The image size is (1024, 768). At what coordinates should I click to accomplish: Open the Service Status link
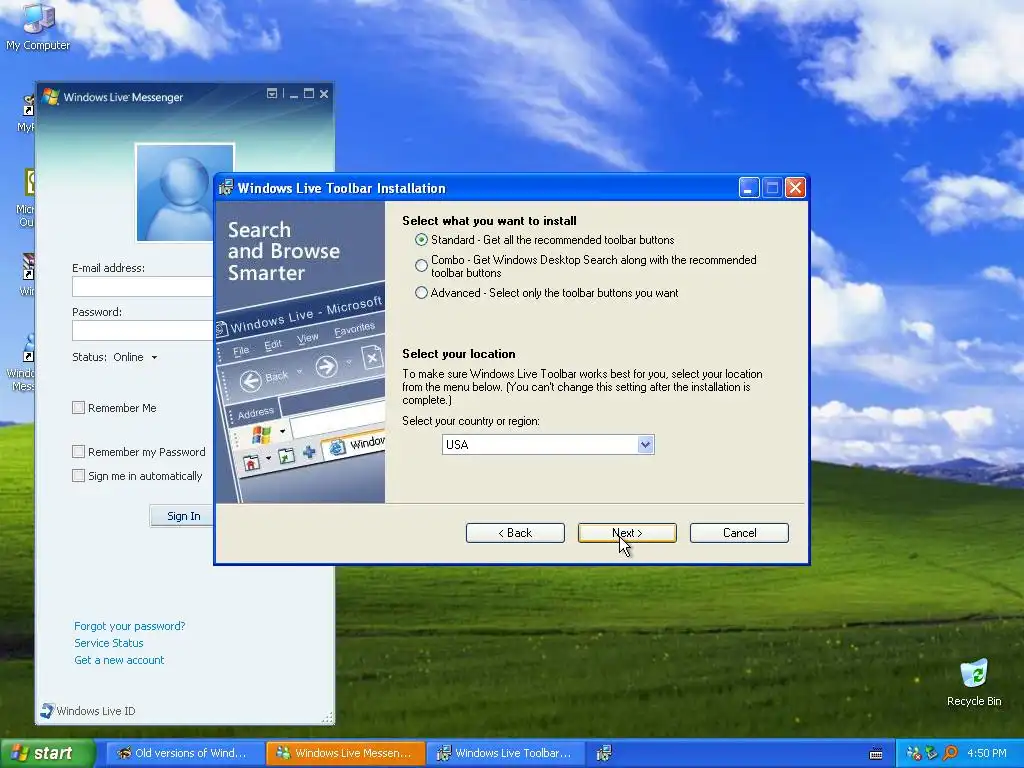coord(108,643)
